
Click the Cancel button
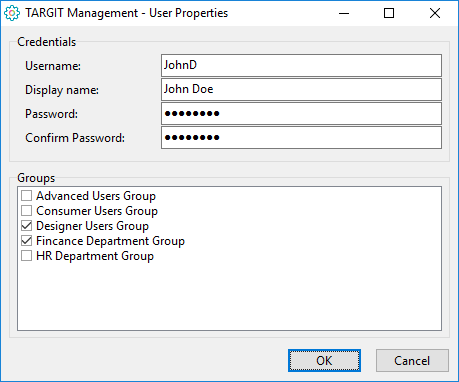click(412, 360)
